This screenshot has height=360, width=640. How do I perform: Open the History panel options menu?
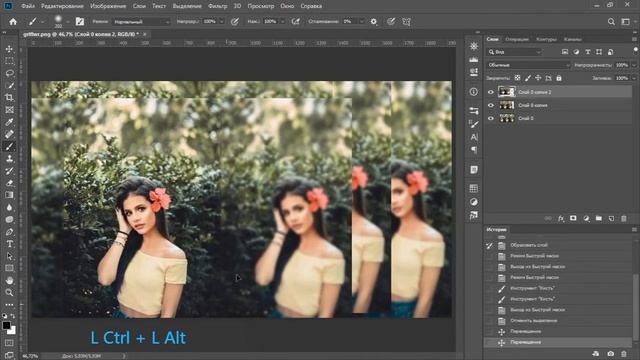[x=634, y=229]
